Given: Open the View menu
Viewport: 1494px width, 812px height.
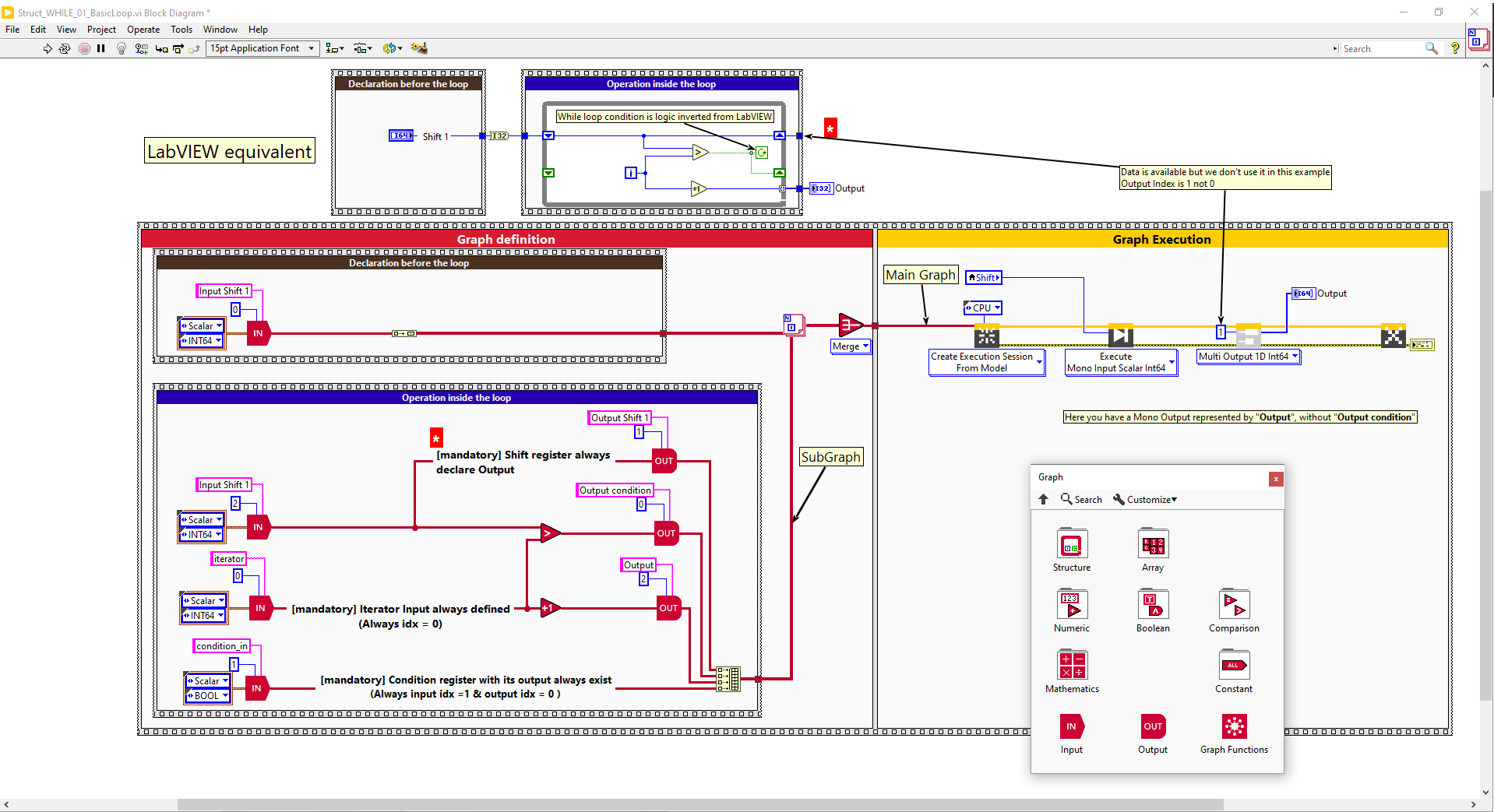Looking at the screenshot, I should (66, 30).
